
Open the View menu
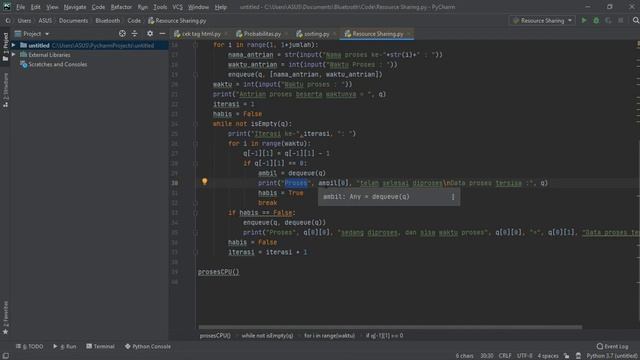(52, 7)
